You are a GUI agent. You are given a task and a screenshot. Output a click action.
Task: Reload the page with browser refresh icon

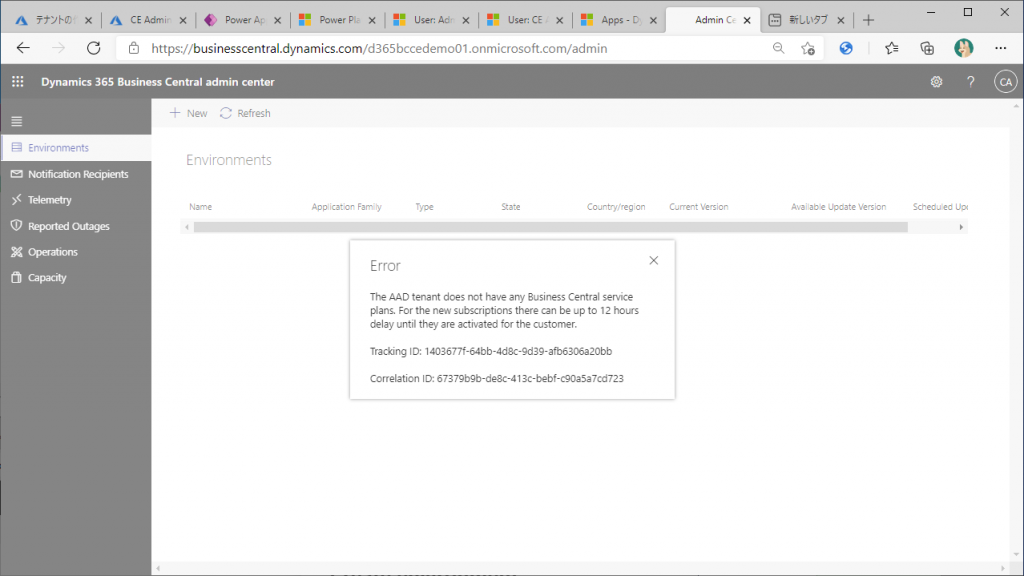click(x=94, y=48)
